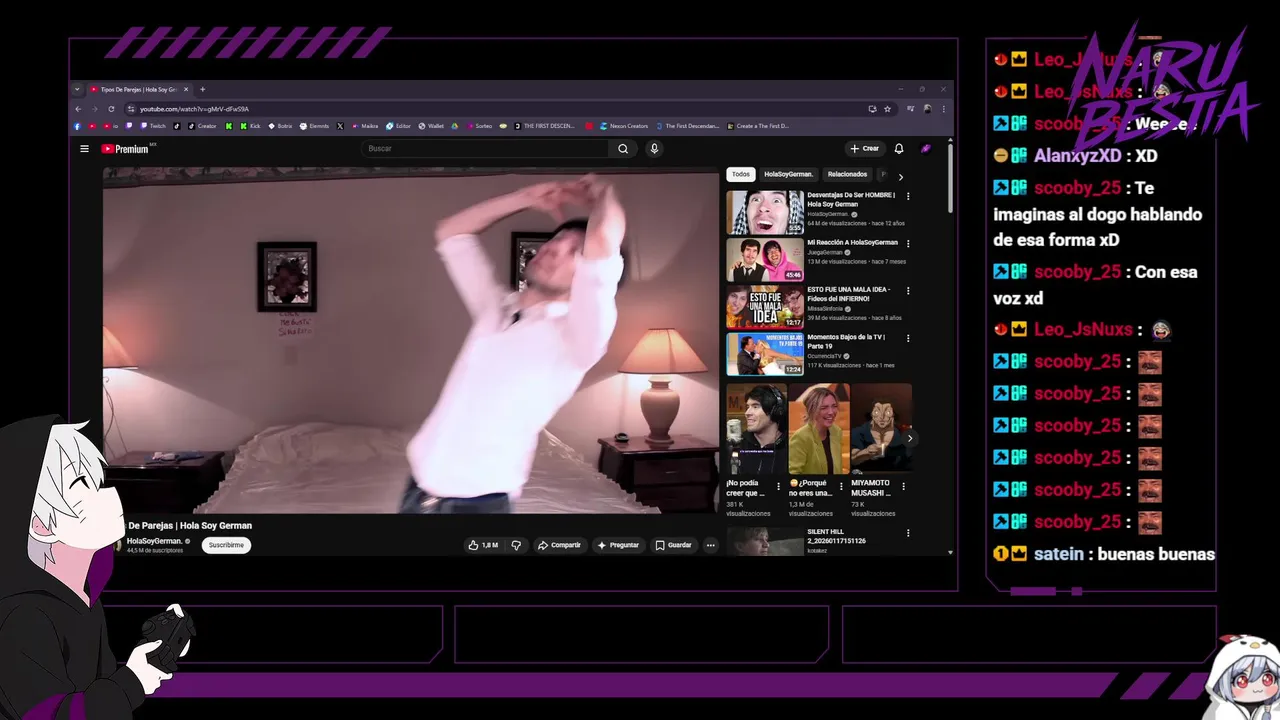Open the HolaSoyGerman. channel link
Screen dimensions: 1280x720
154,541
